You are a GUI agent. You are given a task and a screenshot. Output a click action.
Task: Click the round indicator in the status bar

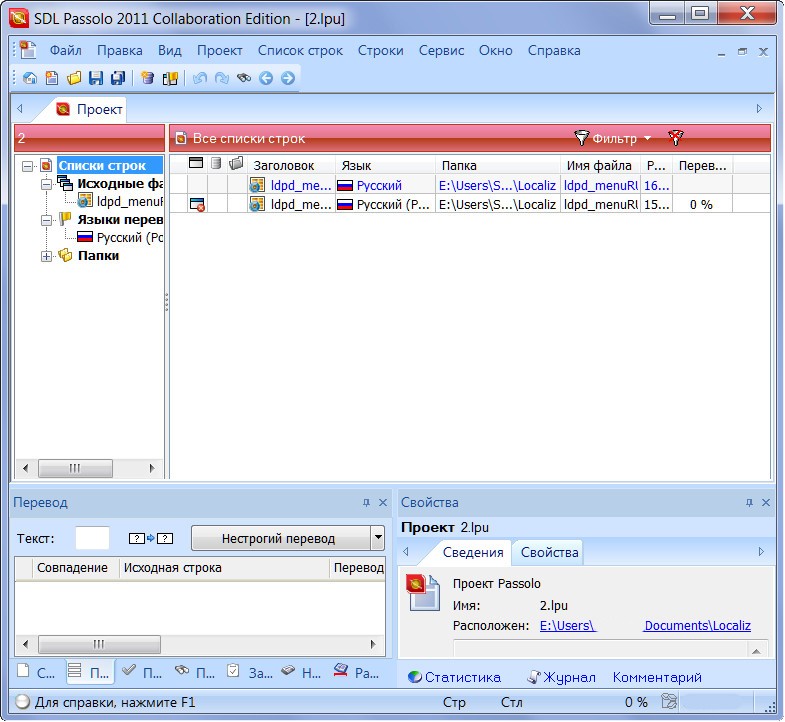point(23,702)
